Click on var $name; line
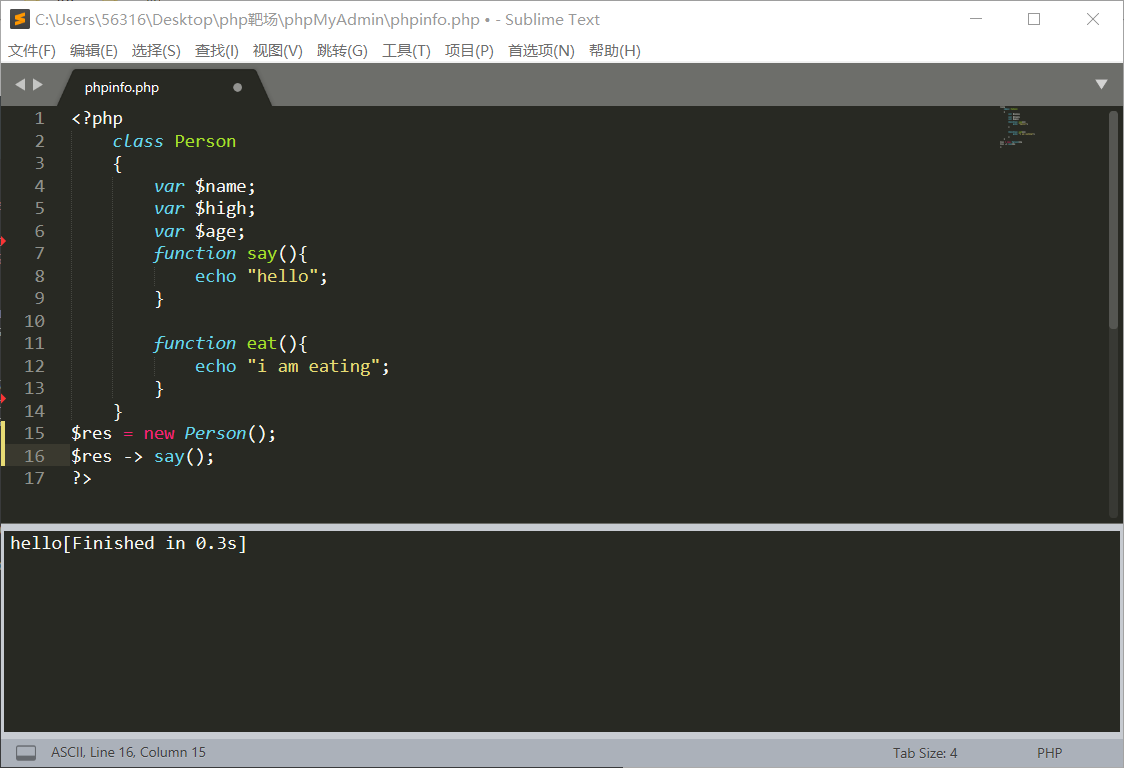The height and width of the screenshot is (768, 1124). click(204, 186)
